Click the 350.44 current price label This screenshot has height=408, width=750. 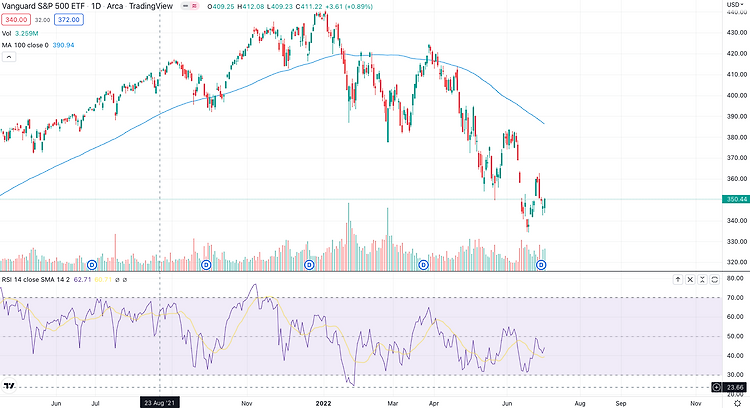(736, 199)
